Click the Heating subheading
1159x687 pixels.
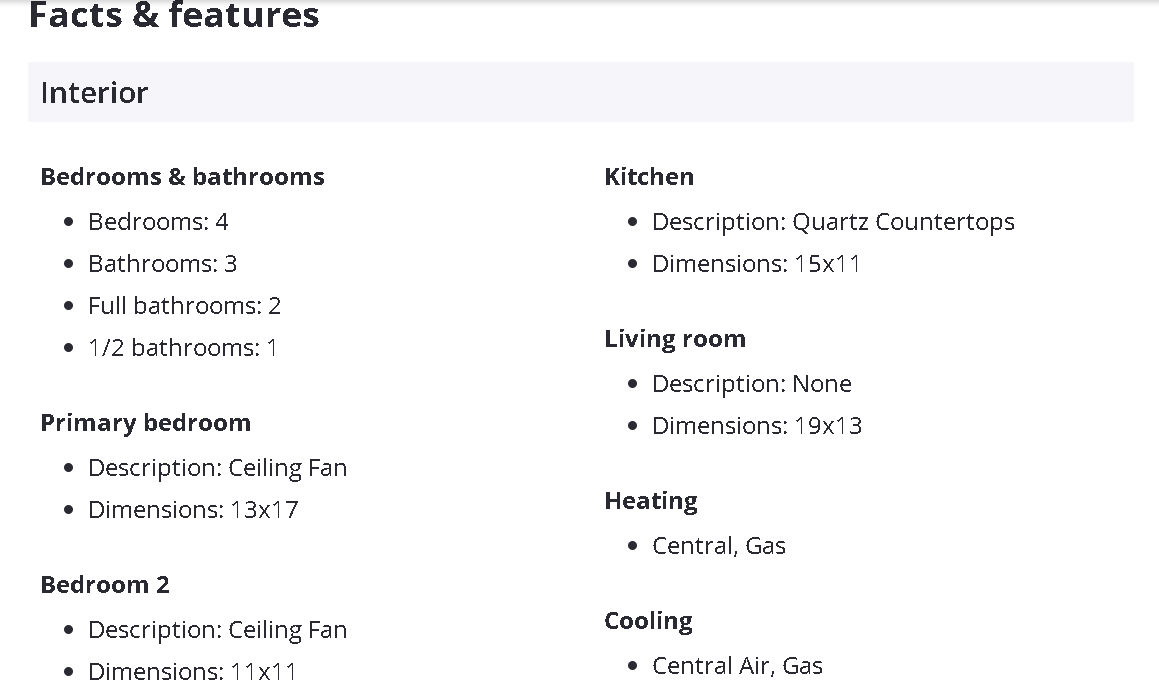click(651, 501)
